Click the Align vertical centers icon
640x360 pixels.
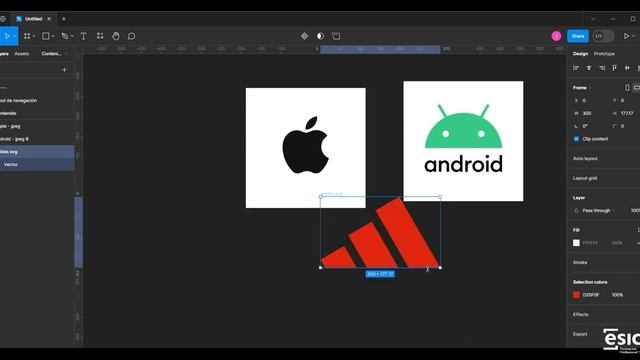[627, 68]
